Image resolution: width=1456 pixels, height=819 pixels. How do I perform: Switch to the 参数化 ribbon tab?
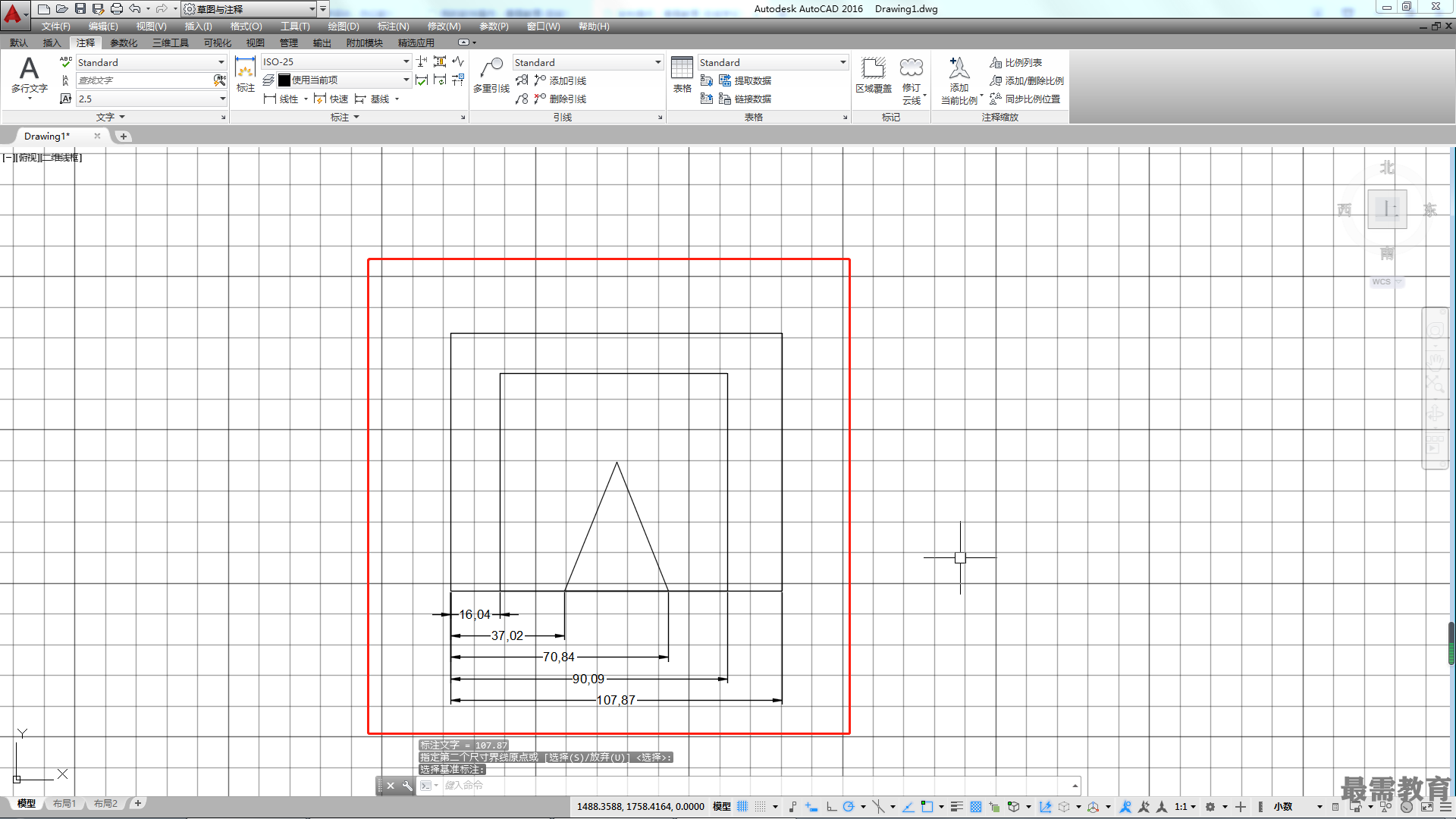point(124,43)
